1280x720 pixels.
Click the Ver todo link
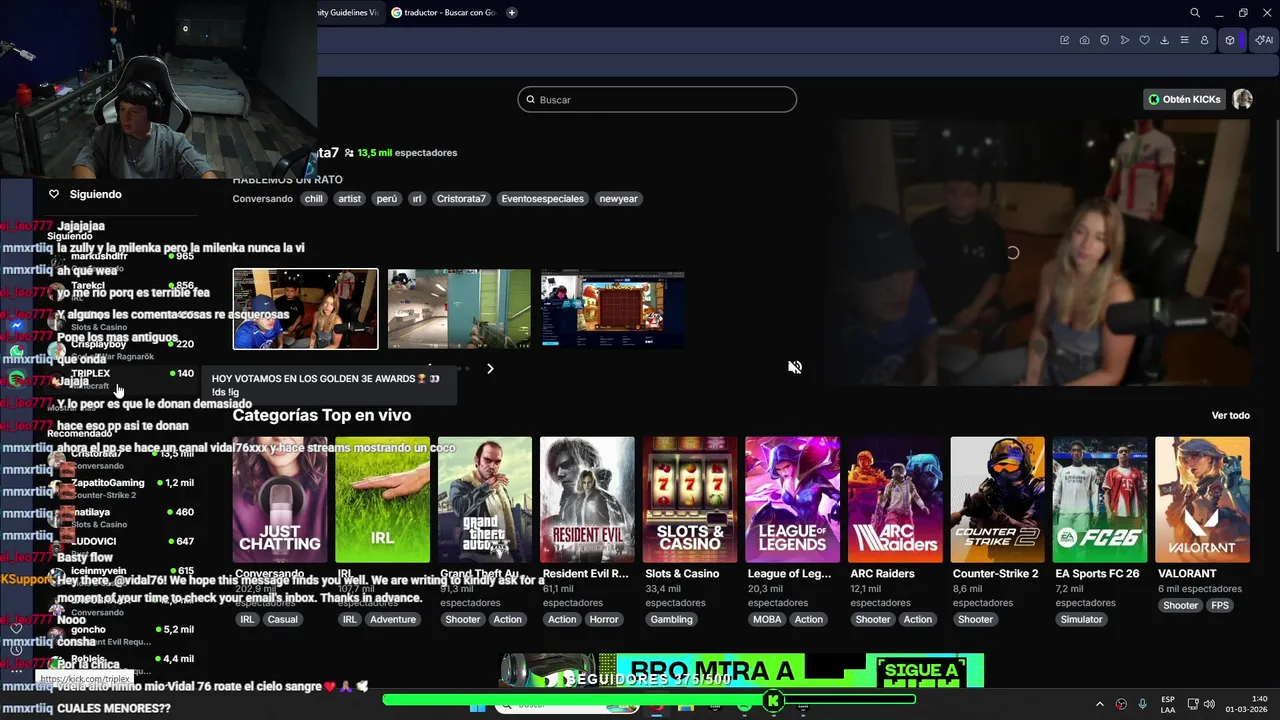(x=1231, y=416)
